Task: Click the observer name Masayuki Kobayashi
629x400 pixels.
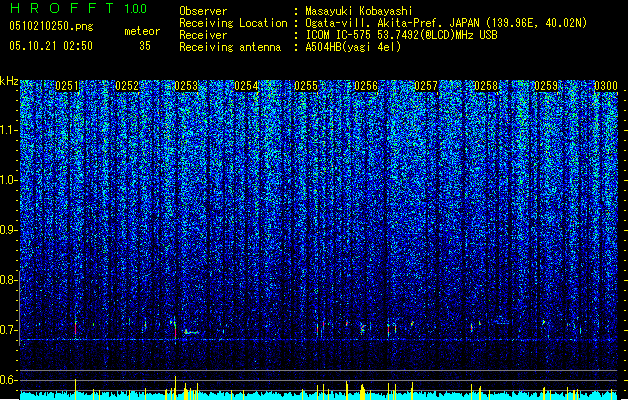Action: coord(359,11)
